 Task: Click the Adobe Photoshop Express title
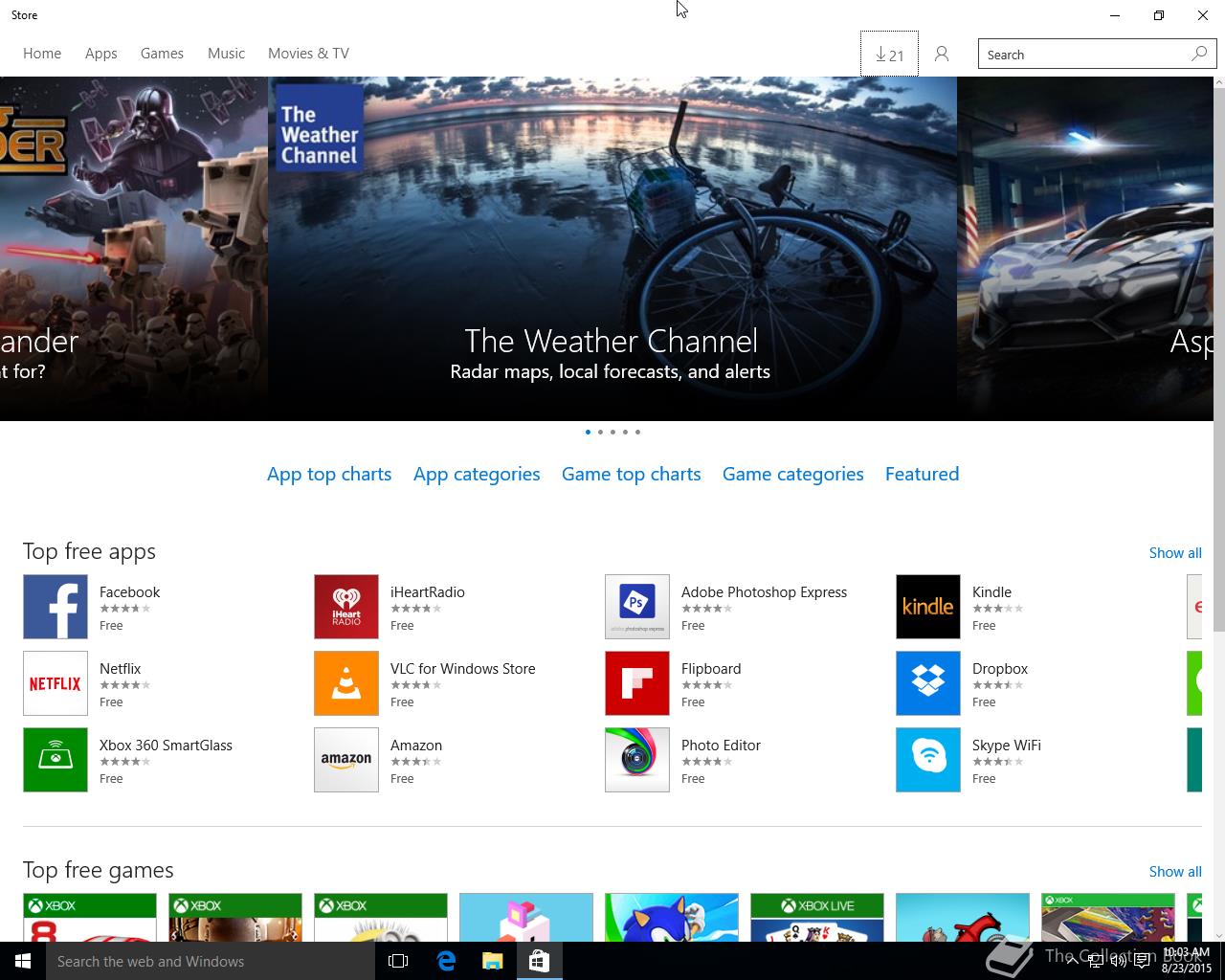point(764,592)
